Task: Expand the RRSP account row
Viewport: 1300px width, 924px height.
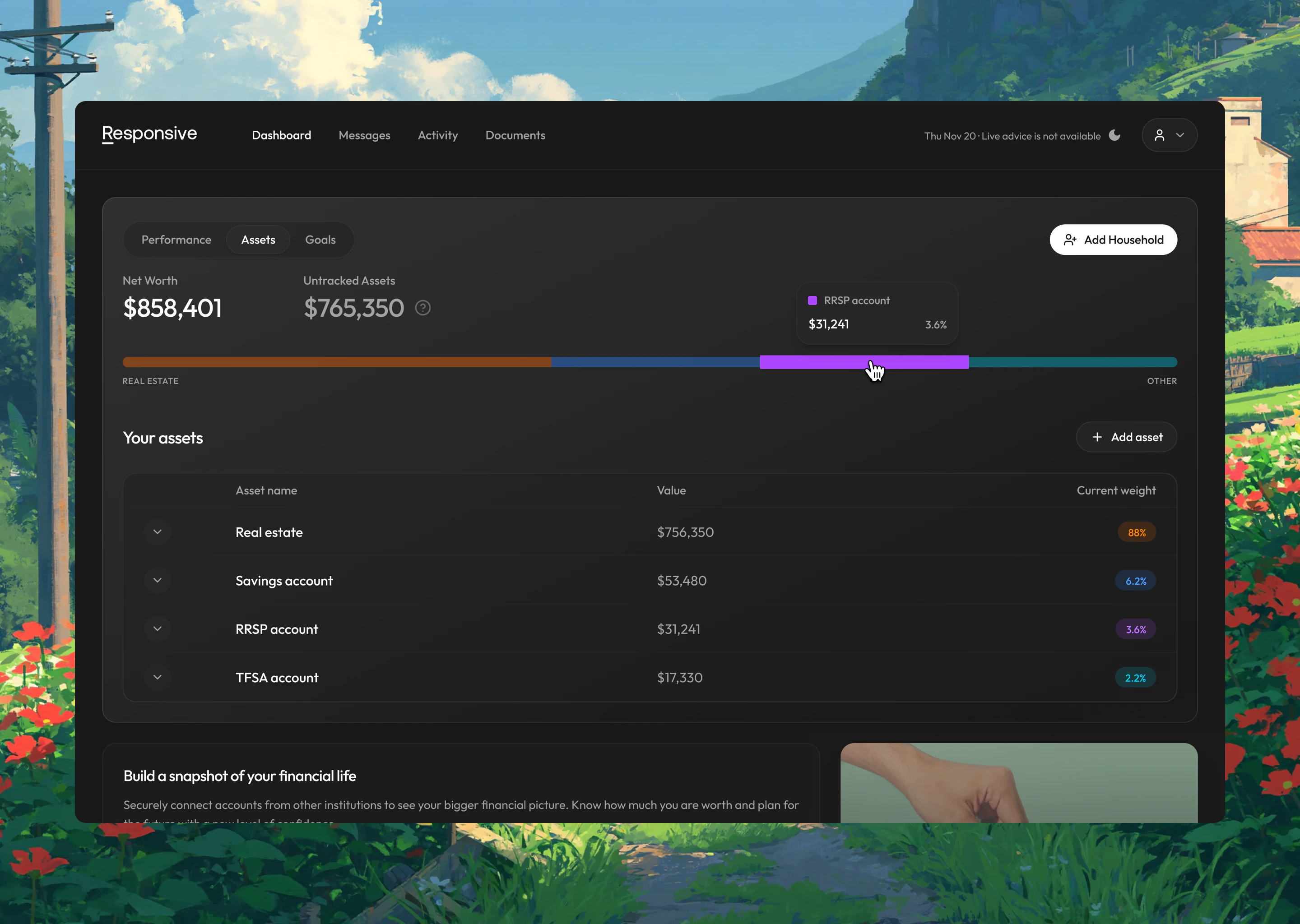Action: [158, 628]
